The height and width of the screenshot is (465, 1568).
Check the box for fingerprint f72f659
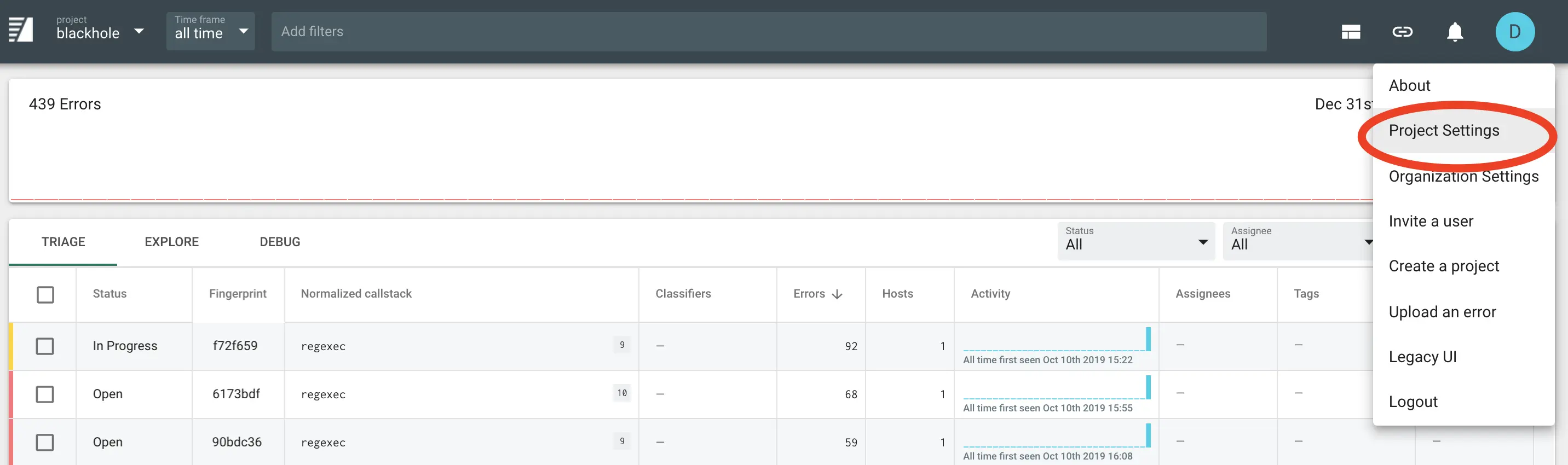[x=45, y=346]
